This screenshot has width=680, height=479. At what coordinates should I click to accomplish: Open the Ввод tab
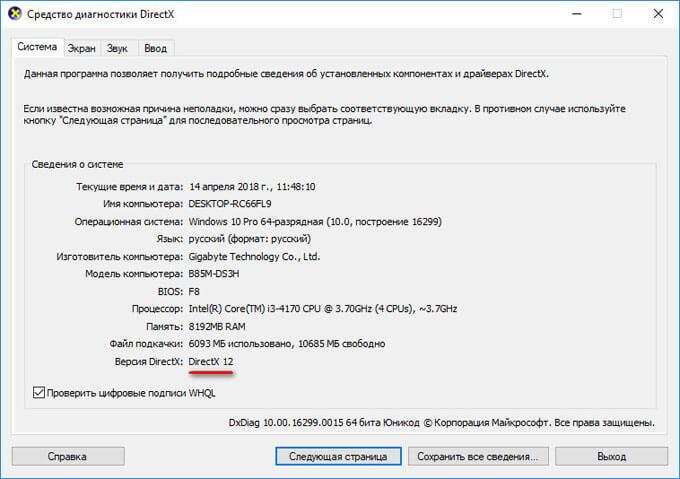tap(156, 49)
